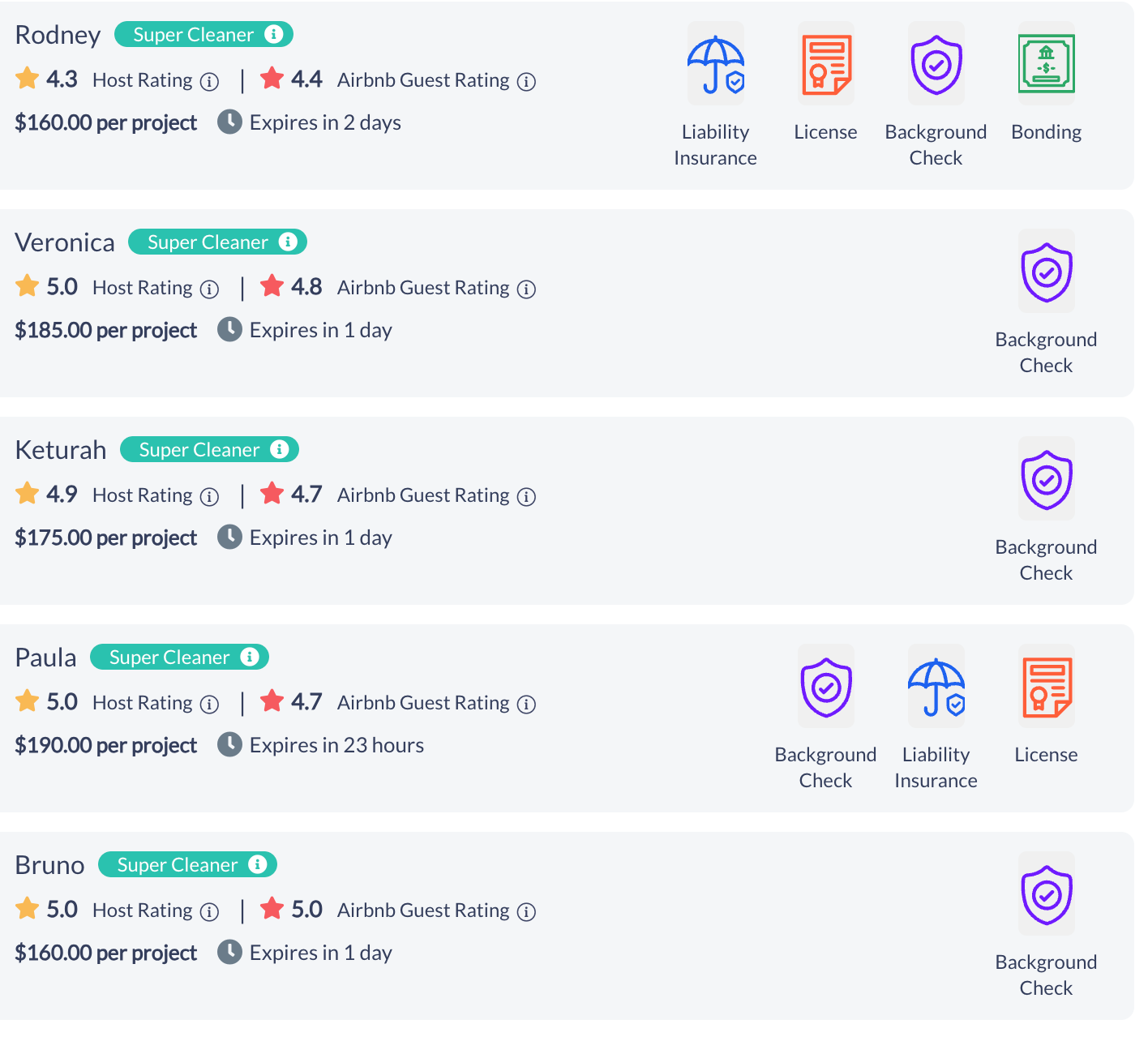Viewport: 1148px width, 1054px height.
Task: Click Keturah's $175.00 per project price
Action: tap(105, 537)
